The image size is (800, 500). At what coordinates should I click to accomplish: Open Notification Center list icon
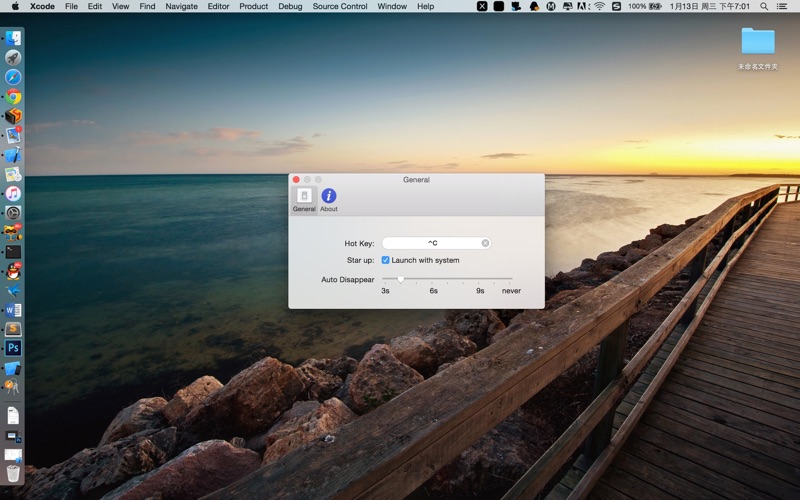[782, 6]
